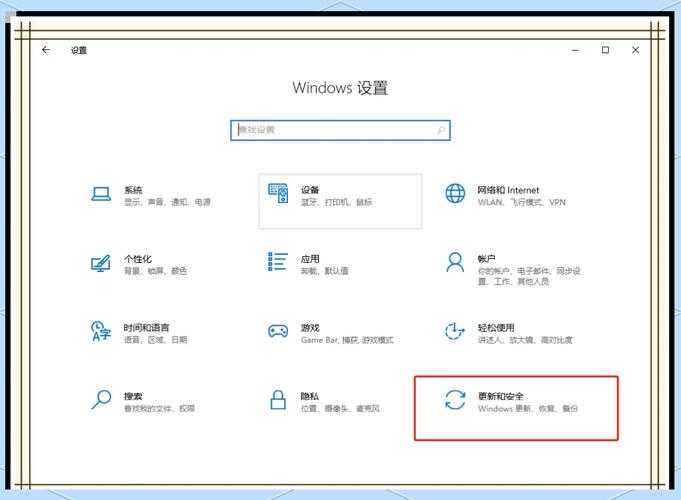Viewport: 681px width, 500px height.
Task: Open the Apps list icon
Action: pyautogui.click(x=278, y=262)
